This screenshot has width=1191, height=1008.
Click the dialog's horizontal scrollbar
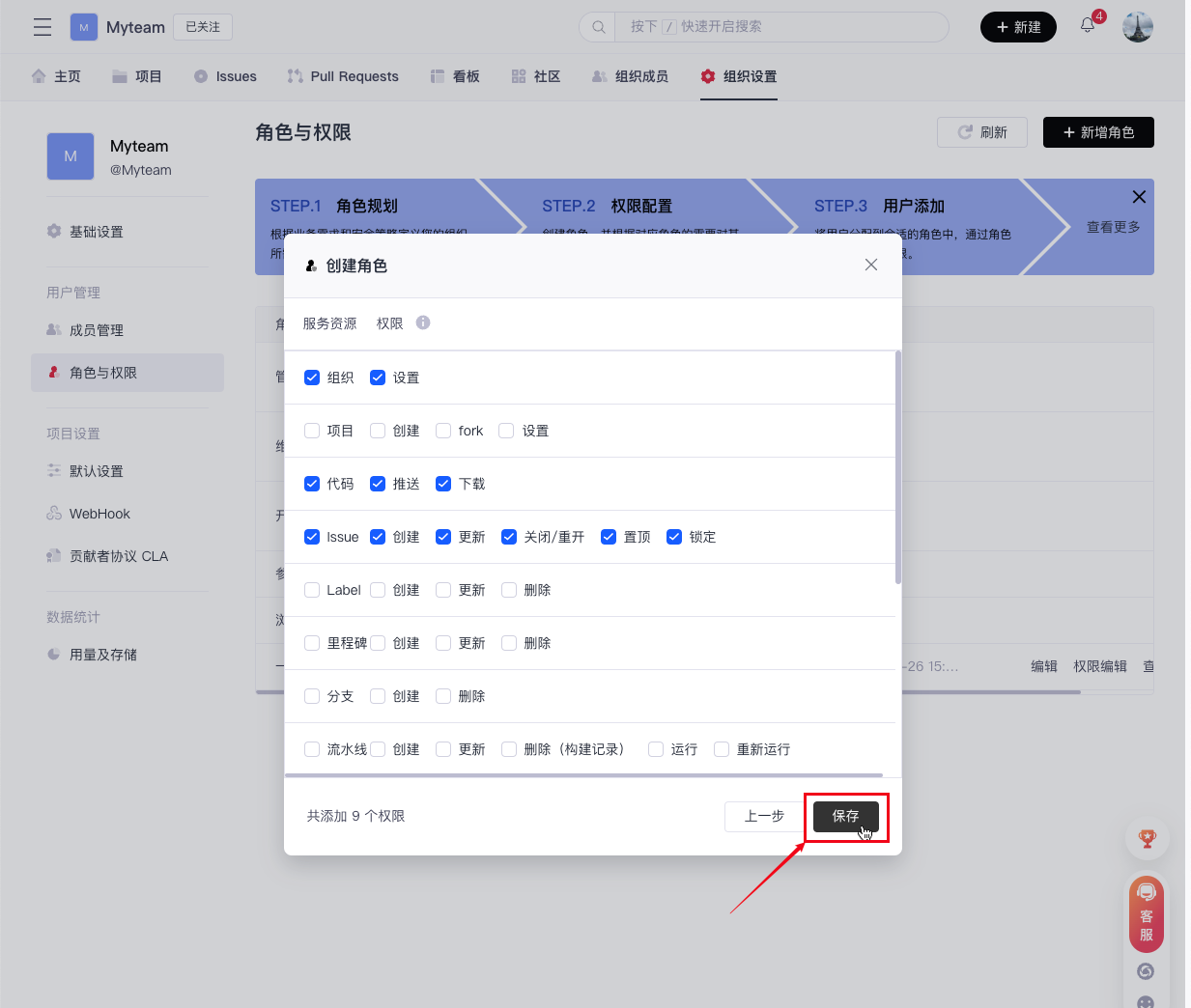tap(583, 774)
